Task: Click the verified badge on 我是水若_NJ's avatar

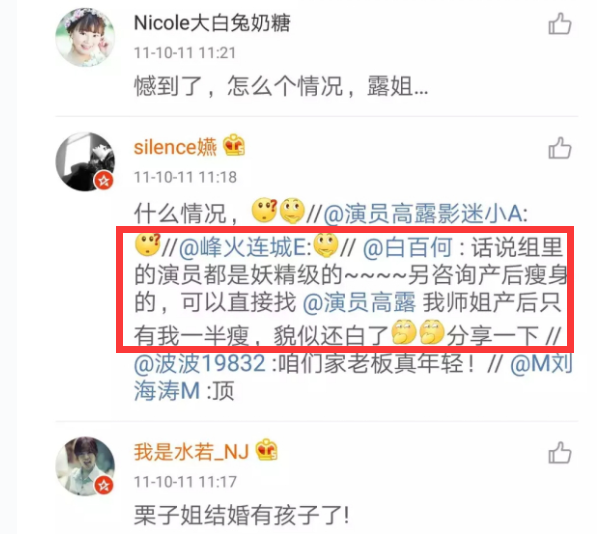Action: 104,485
